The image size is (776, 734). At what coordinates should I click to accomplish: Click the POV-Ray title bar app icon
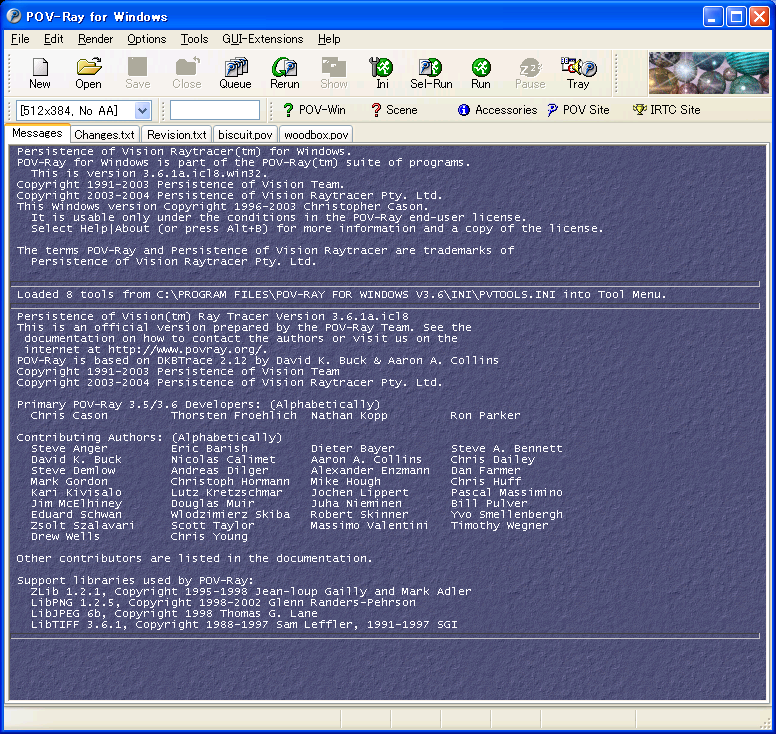pyautogui.click(x=14, y=16)
